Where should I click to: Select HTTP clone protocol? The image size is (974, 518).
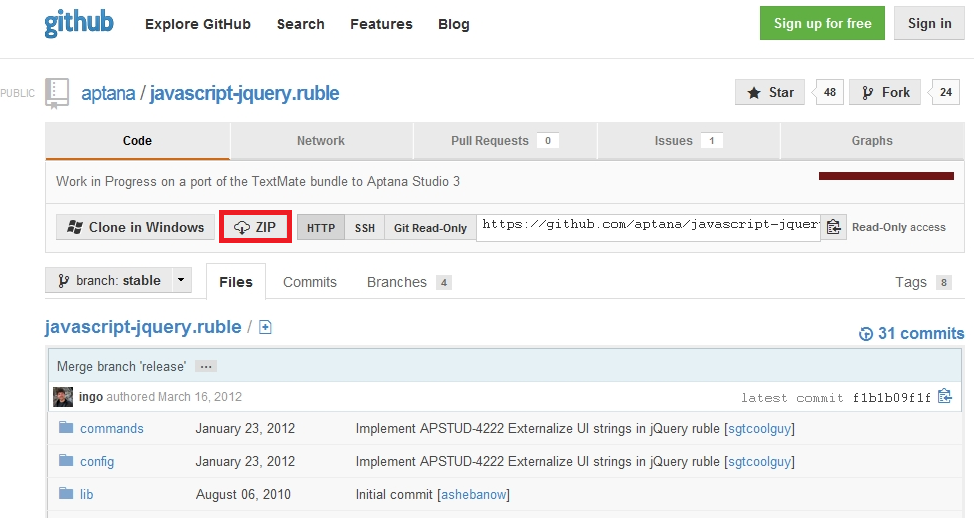click(x=321, y=228)
